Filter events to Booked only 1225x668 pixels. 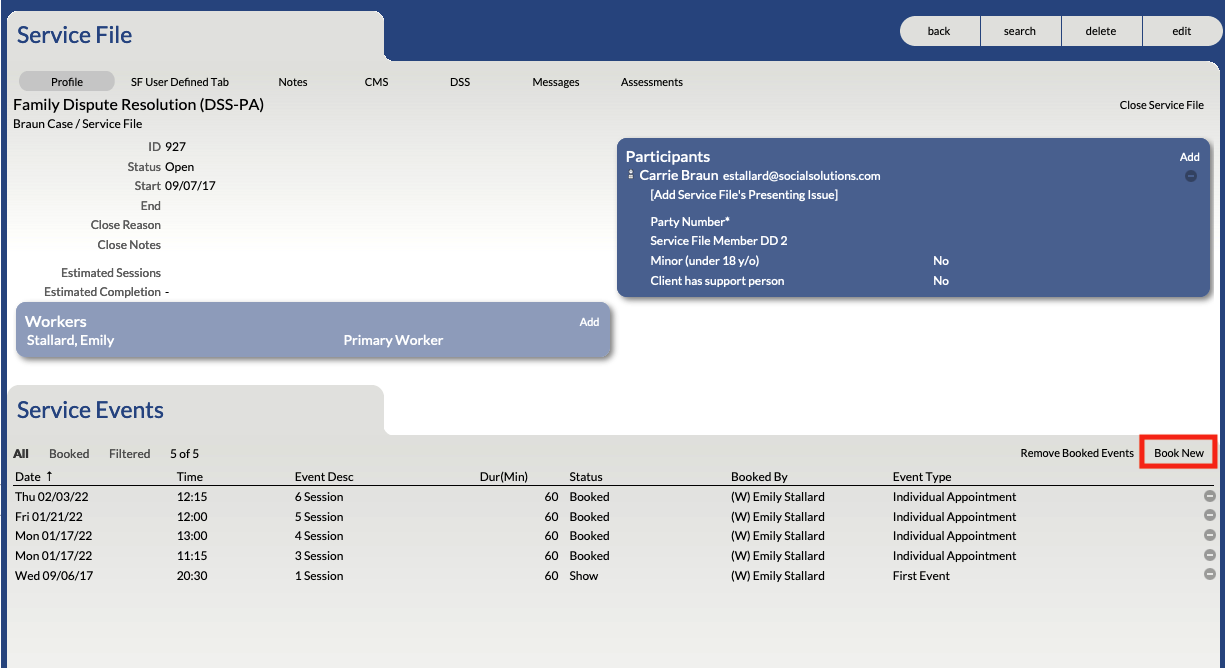[x=69, y=453]
